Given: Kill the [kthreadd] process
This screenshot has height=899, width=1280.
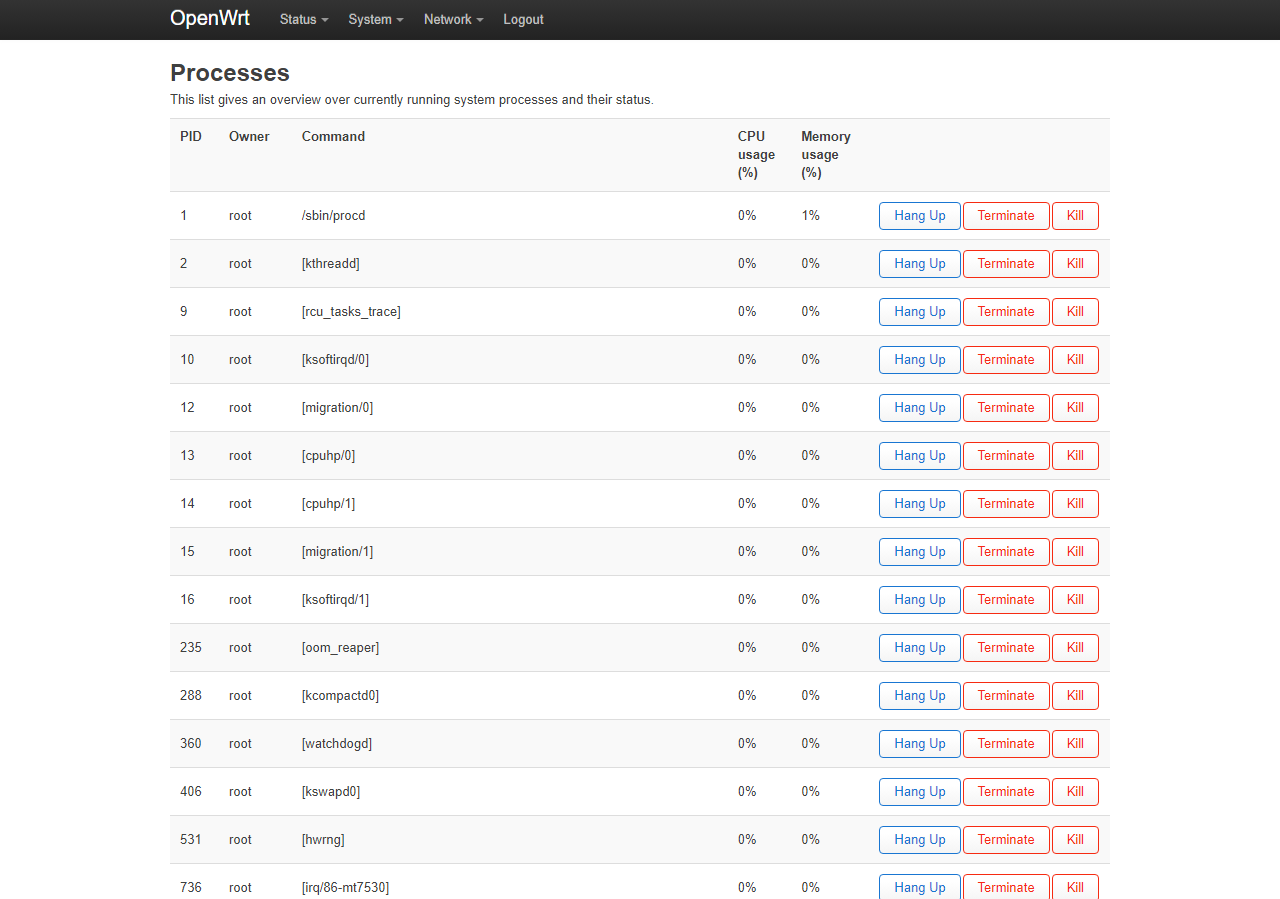Looking at the screenshot, I should click(x=1075, y=264).
